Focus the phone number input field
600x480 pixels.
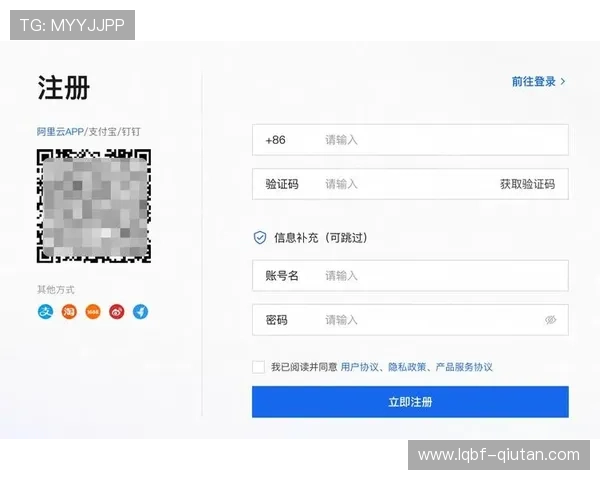440,140
